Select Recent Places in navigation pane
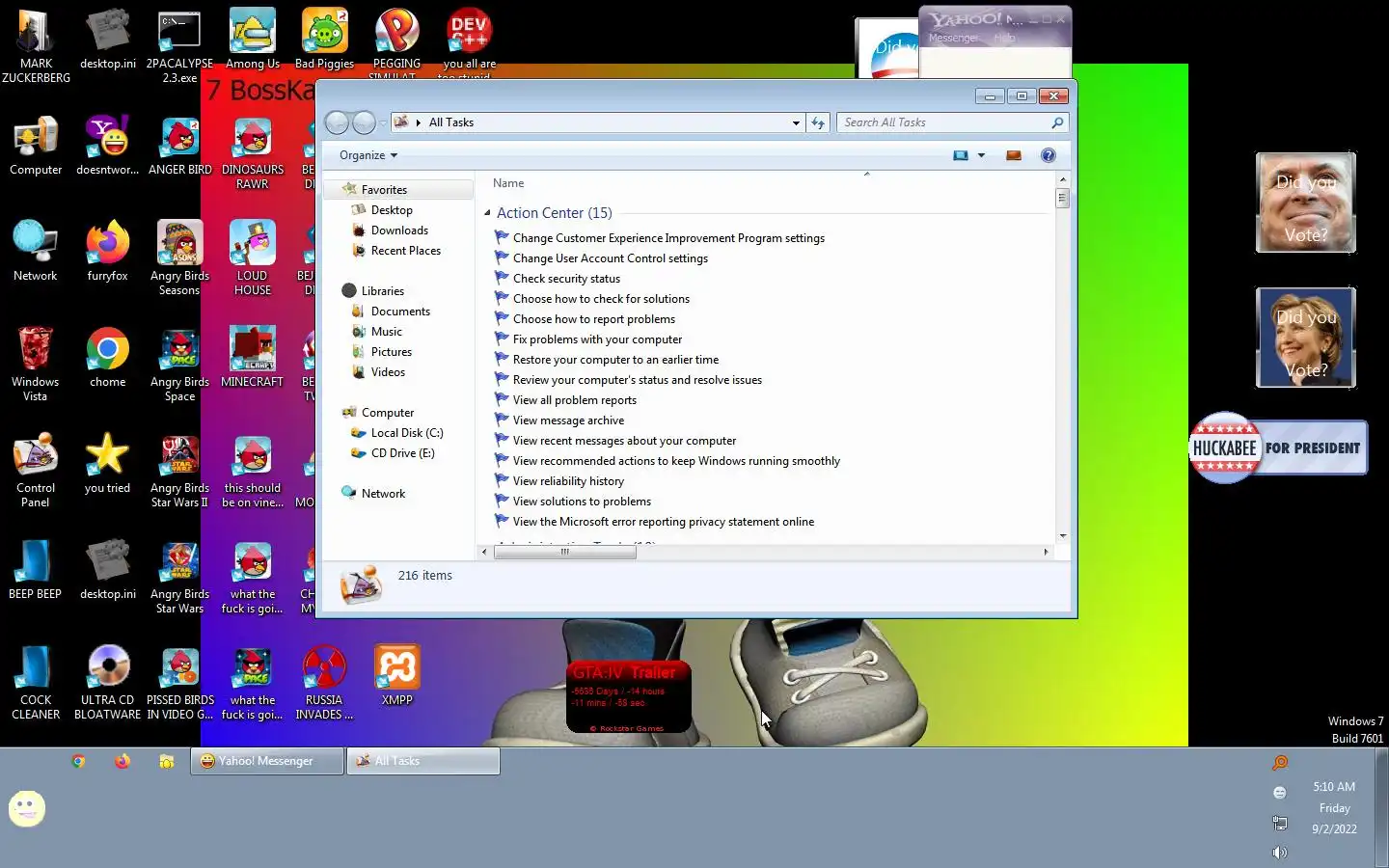Viewport: 1389px width, 868px height. 405,251
